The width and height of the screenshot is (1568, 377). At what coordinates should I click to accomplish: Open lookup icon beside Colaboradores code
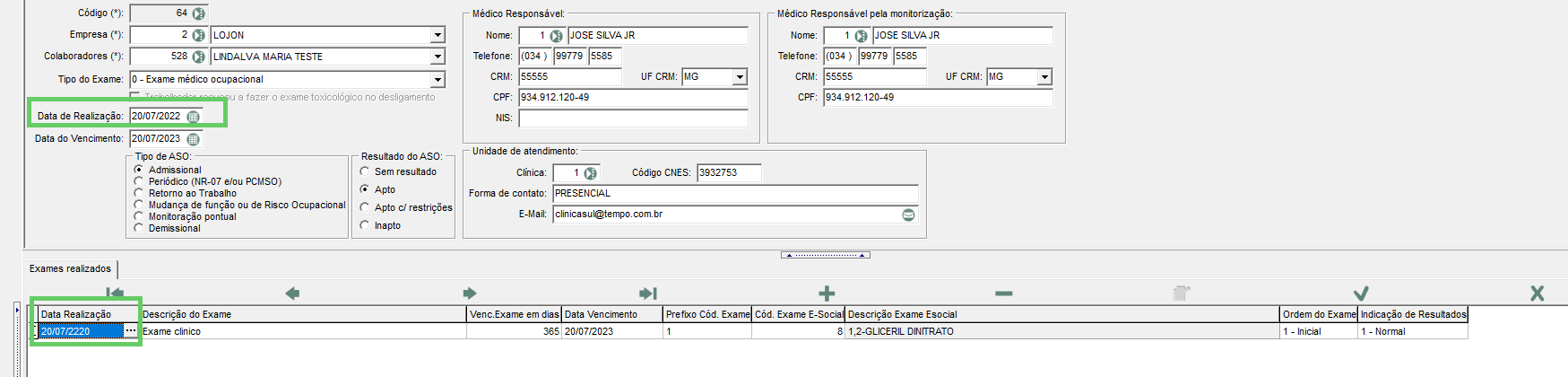199,57
